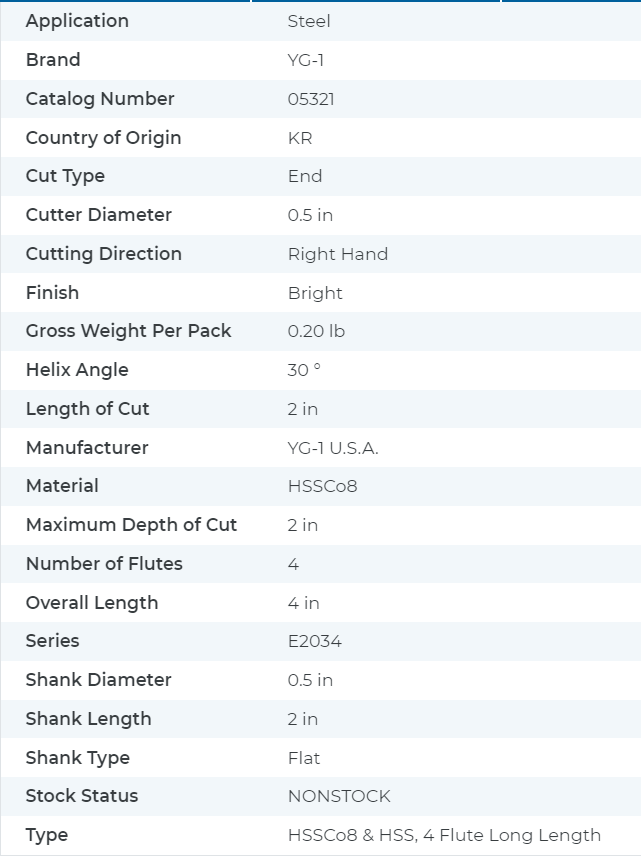
Task: Click the Cutter Diameter 0.5 in value
Action: [x=310, y=215]
